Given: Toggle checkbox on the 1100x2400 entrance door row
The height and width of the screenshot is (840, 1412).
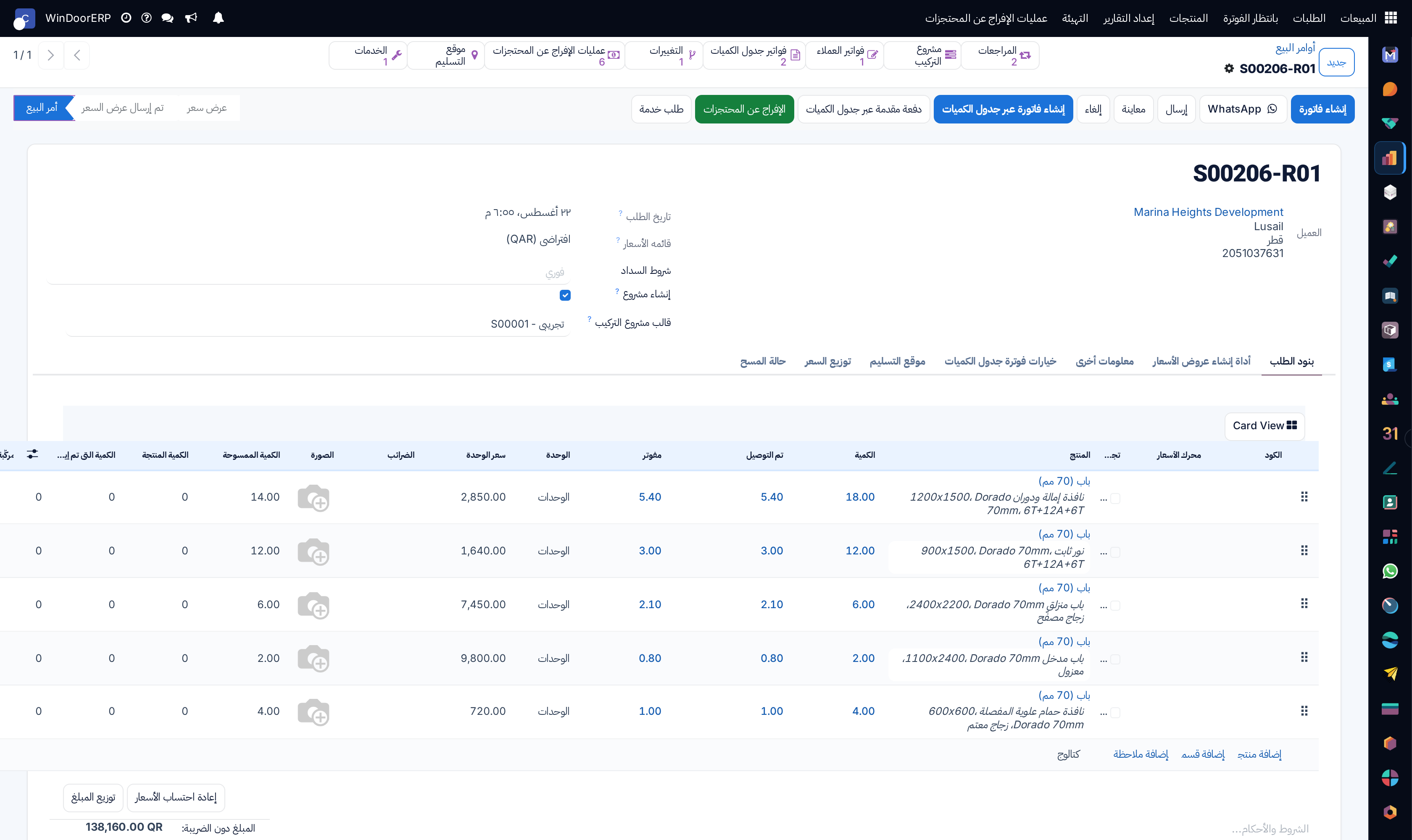Looking at the screenshot, I should pos(1115,659).
